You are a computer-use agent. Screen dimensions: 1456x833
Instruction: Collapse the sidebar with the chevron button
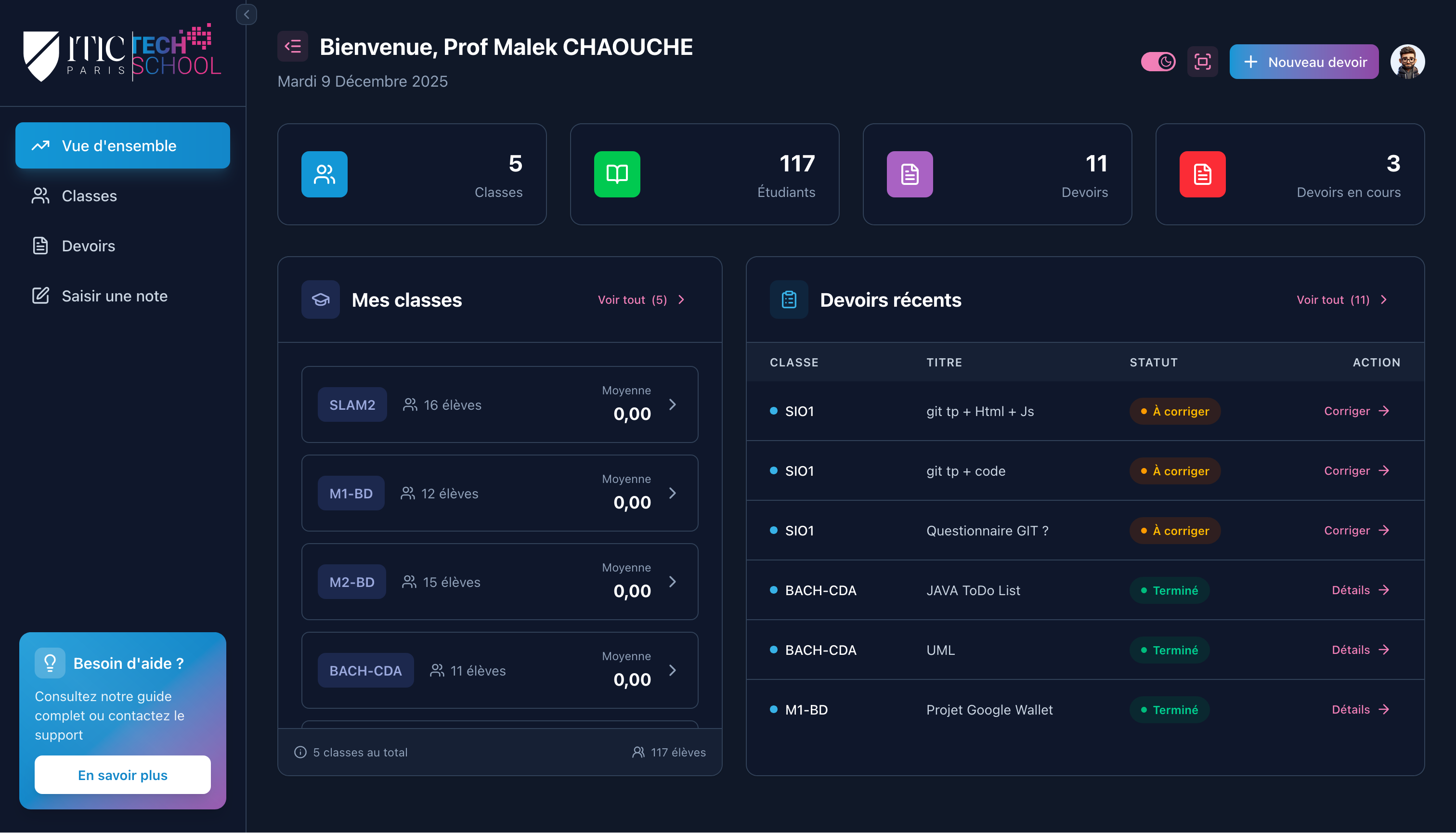coord(247,14)
